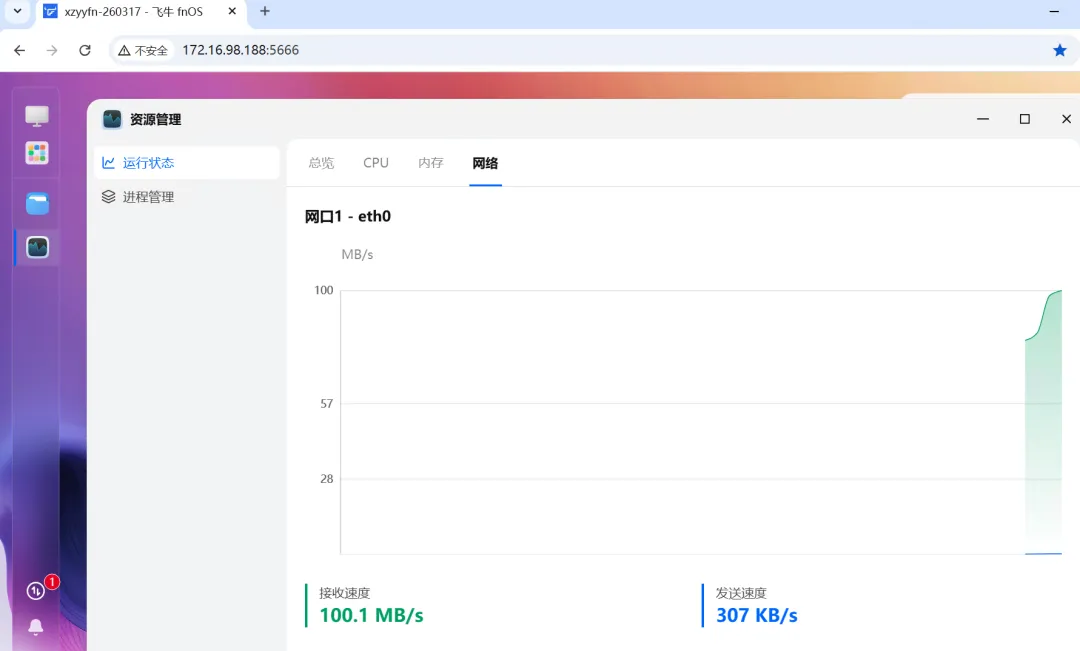Maximize the 资源管理 window
Viewport: 1080px width, 651px height.
[x=1025, y=119]
